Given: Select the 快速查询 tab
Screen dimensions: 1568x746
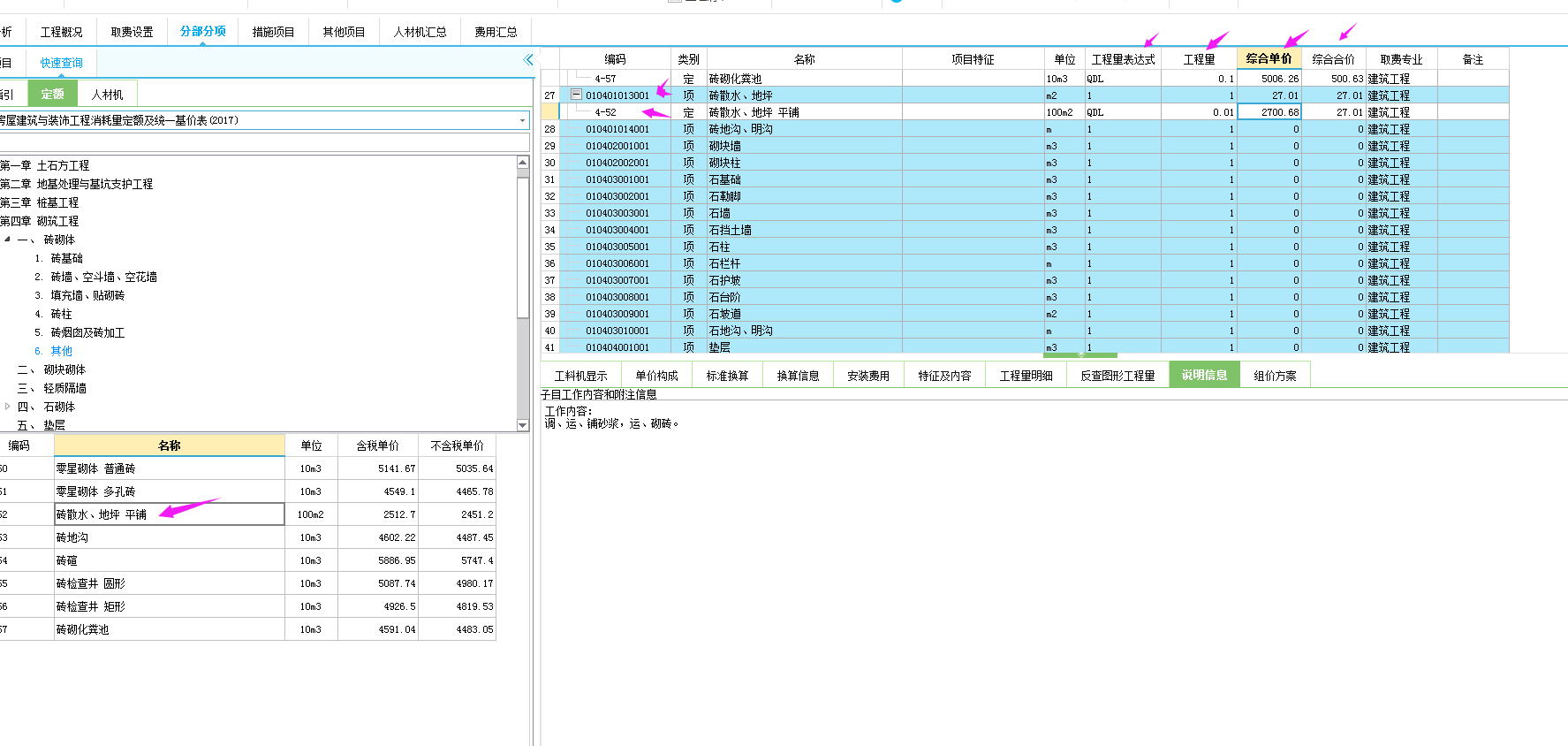Looking at the screenshot, I should coord(61,63).
